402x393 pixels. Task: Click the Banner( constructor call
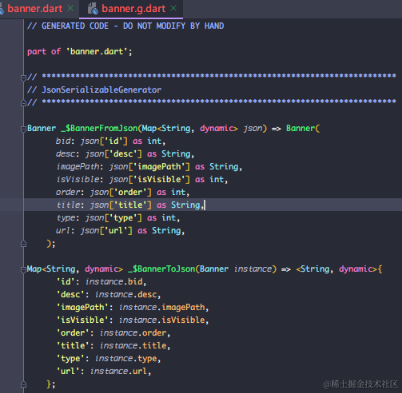coord(303,128)
